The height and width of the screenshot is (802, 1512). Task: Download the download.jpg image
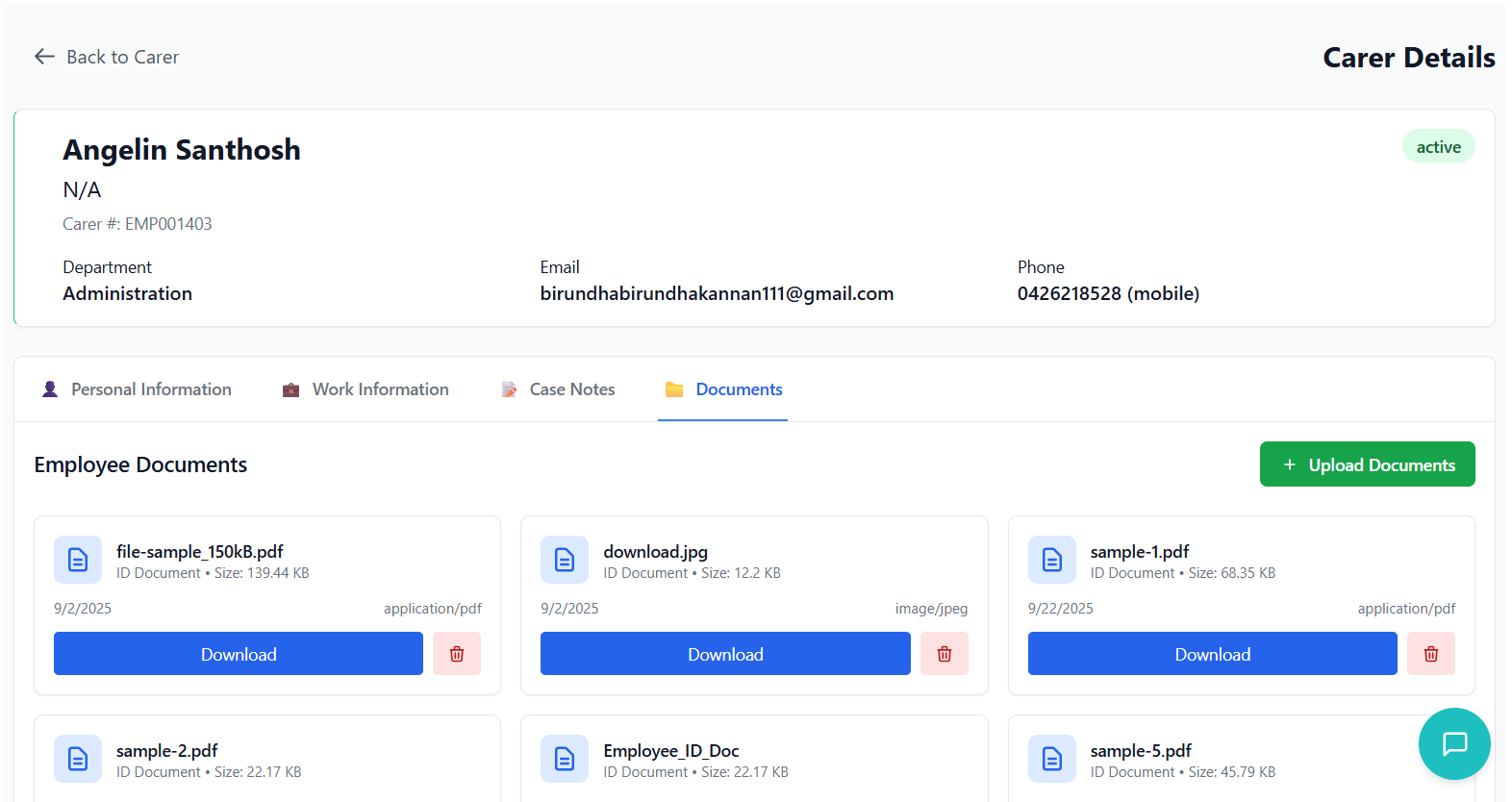(725, 654)
